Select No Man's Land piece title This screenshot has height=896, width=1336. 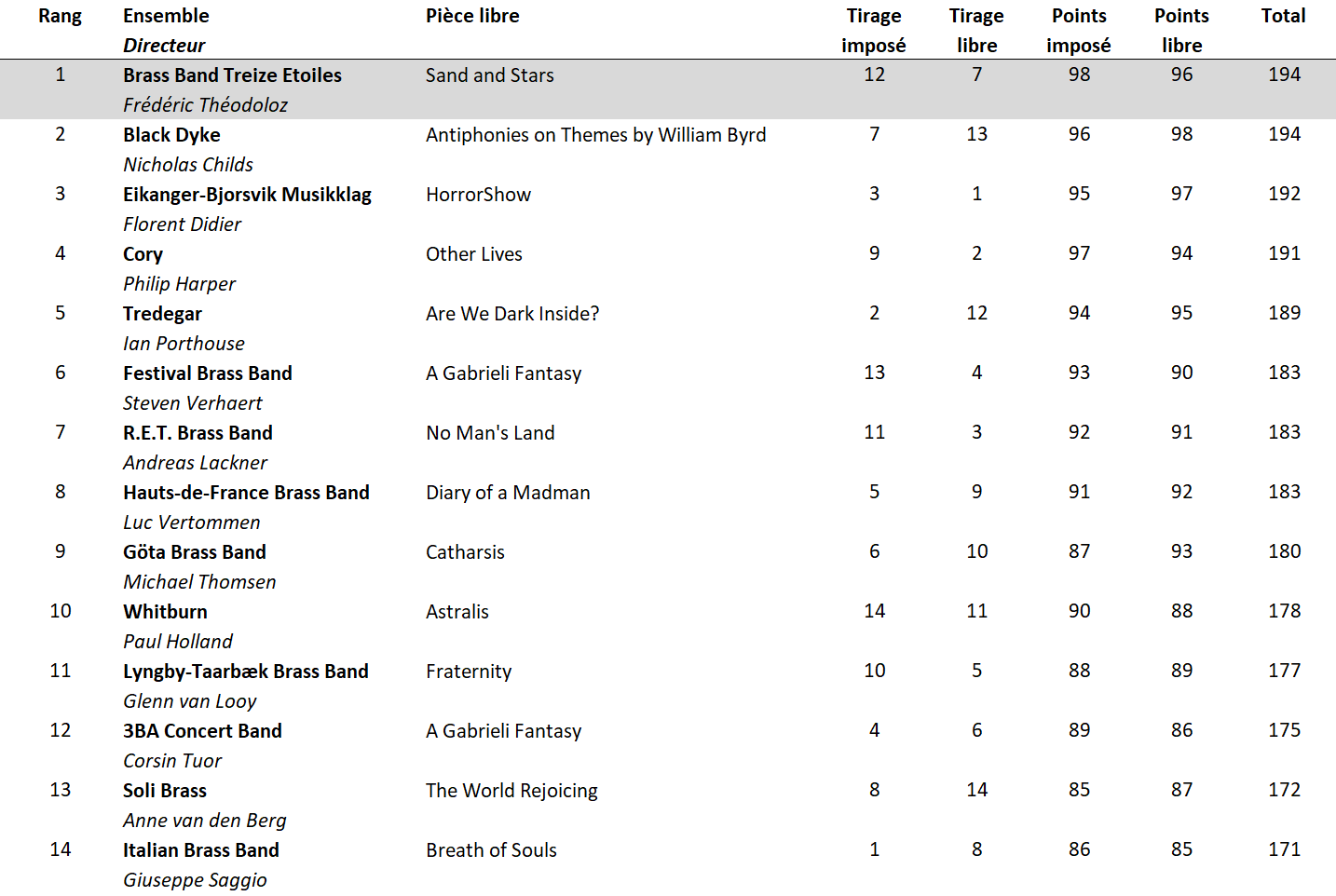click(x=490, y=433)
